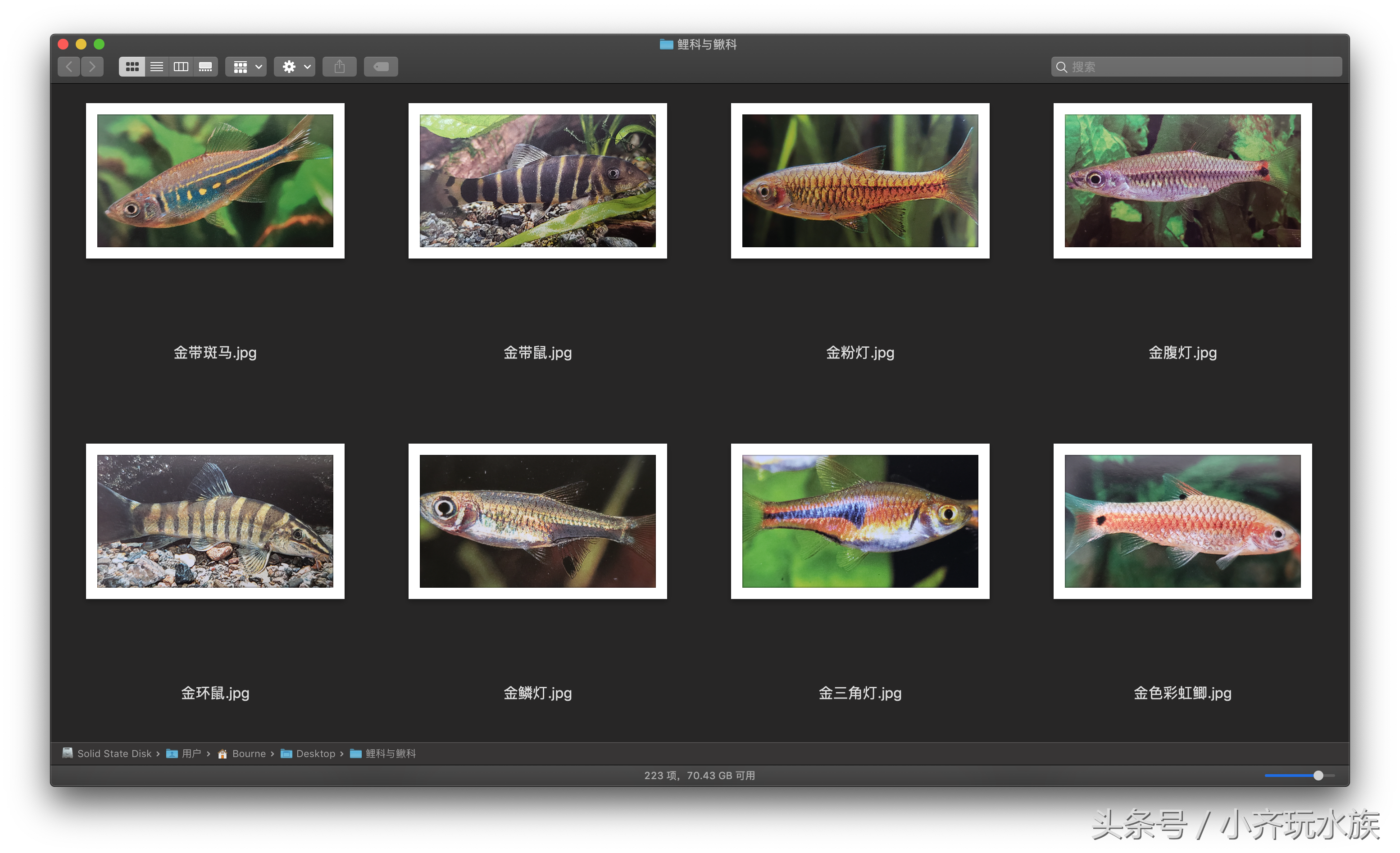Minimize the Finder window

[x=81, y=44]
